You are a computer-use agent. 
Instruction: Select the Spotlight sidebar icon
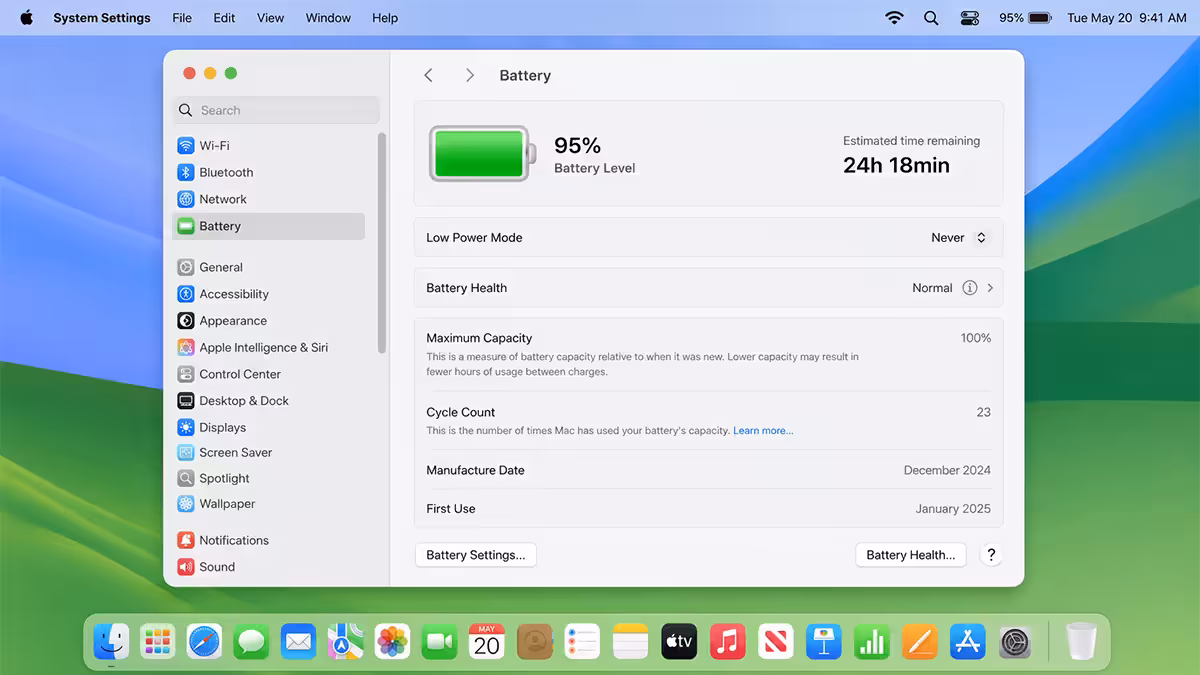186,478
